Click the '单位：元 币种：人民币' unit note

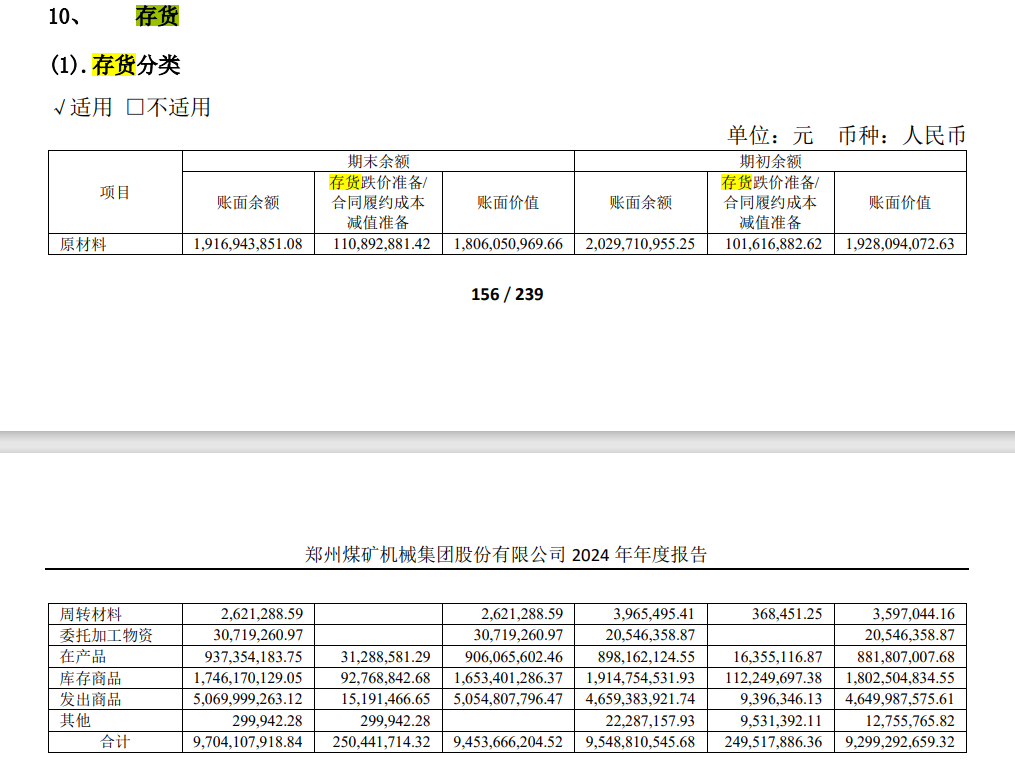coord(846,135)
